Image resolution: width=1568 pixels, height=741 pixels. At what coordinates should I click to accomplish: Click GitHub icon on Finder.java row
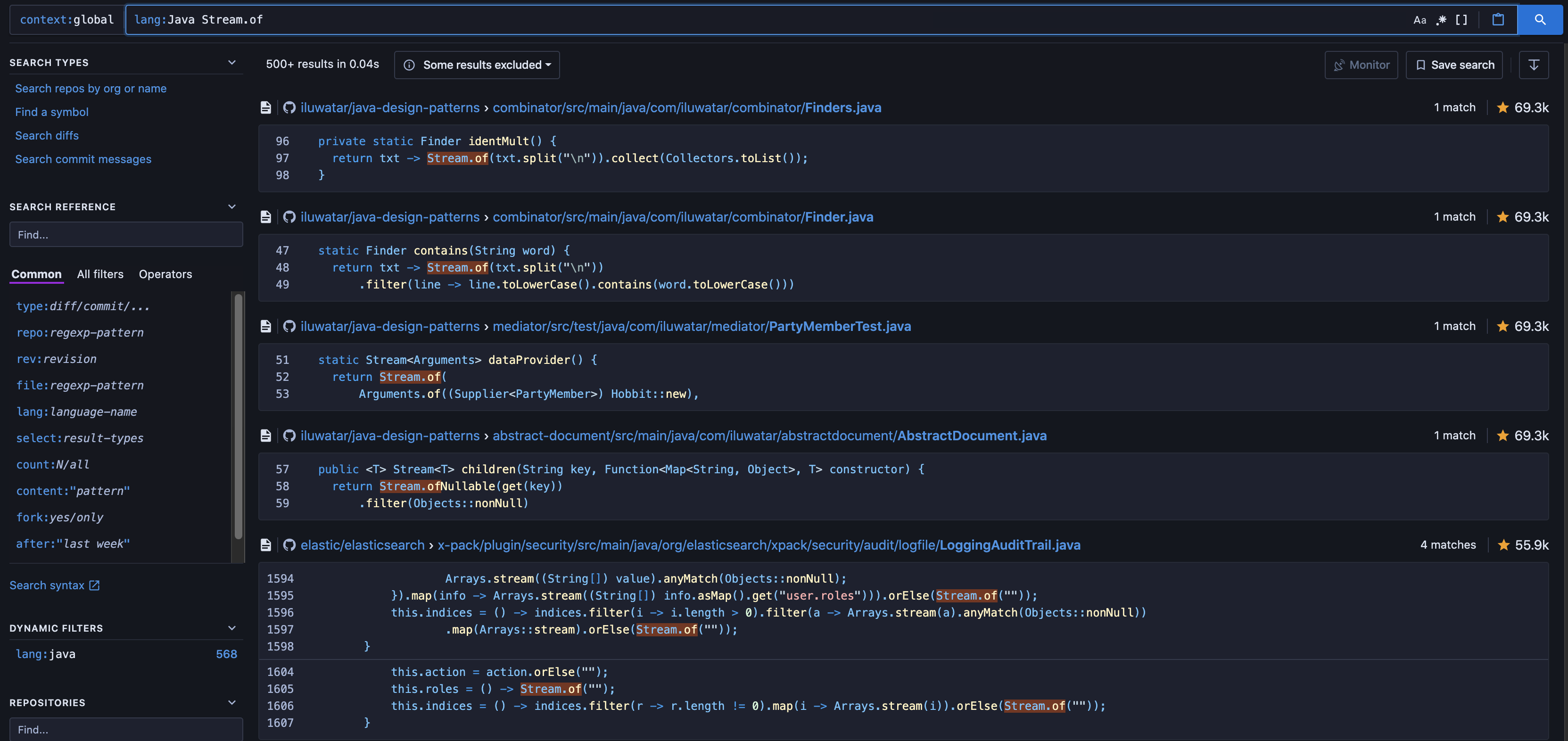tap(289, 217)
